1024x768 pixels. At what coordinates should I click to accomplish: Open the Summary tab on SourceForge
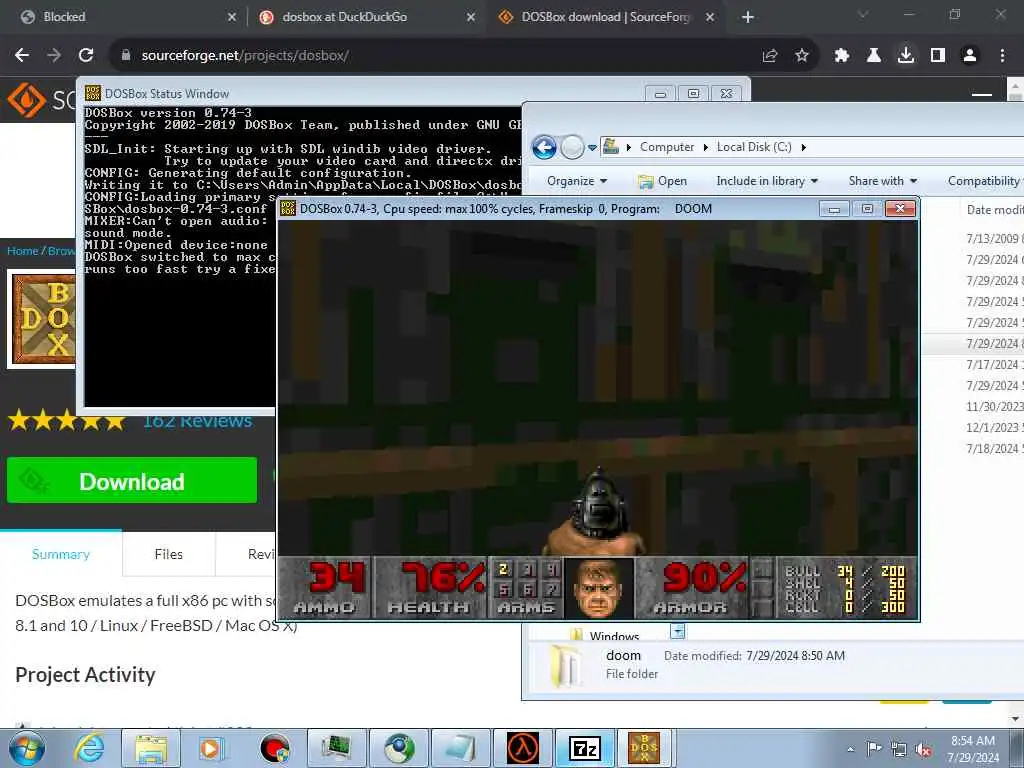coord(61,554)
